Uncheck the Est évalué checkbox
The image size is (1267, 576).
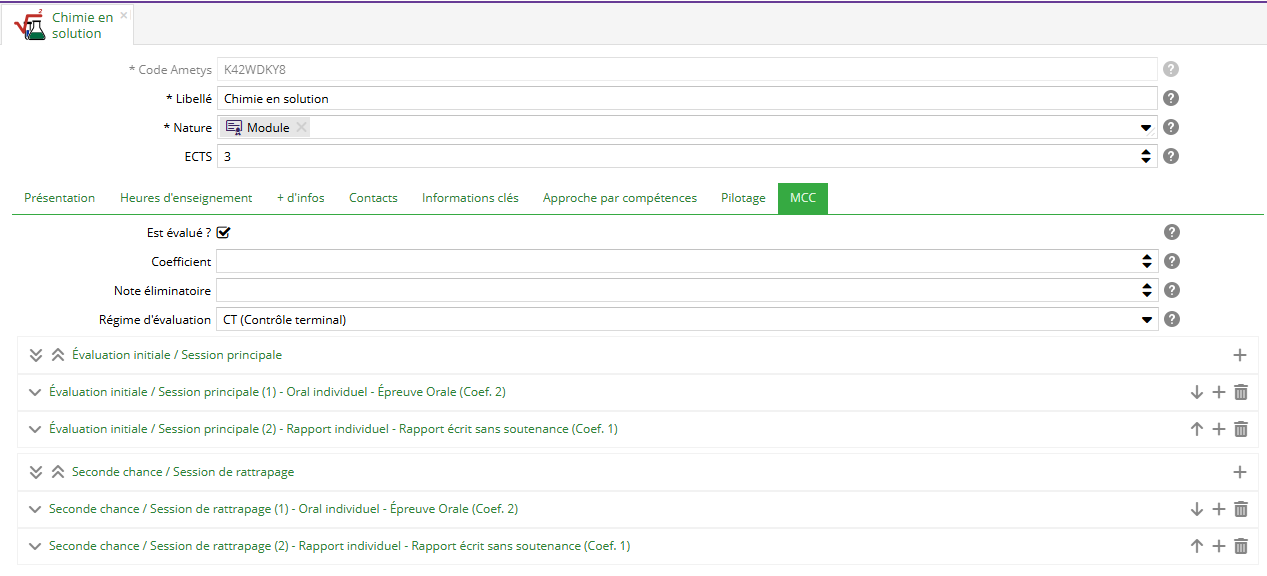pos(224,233)
